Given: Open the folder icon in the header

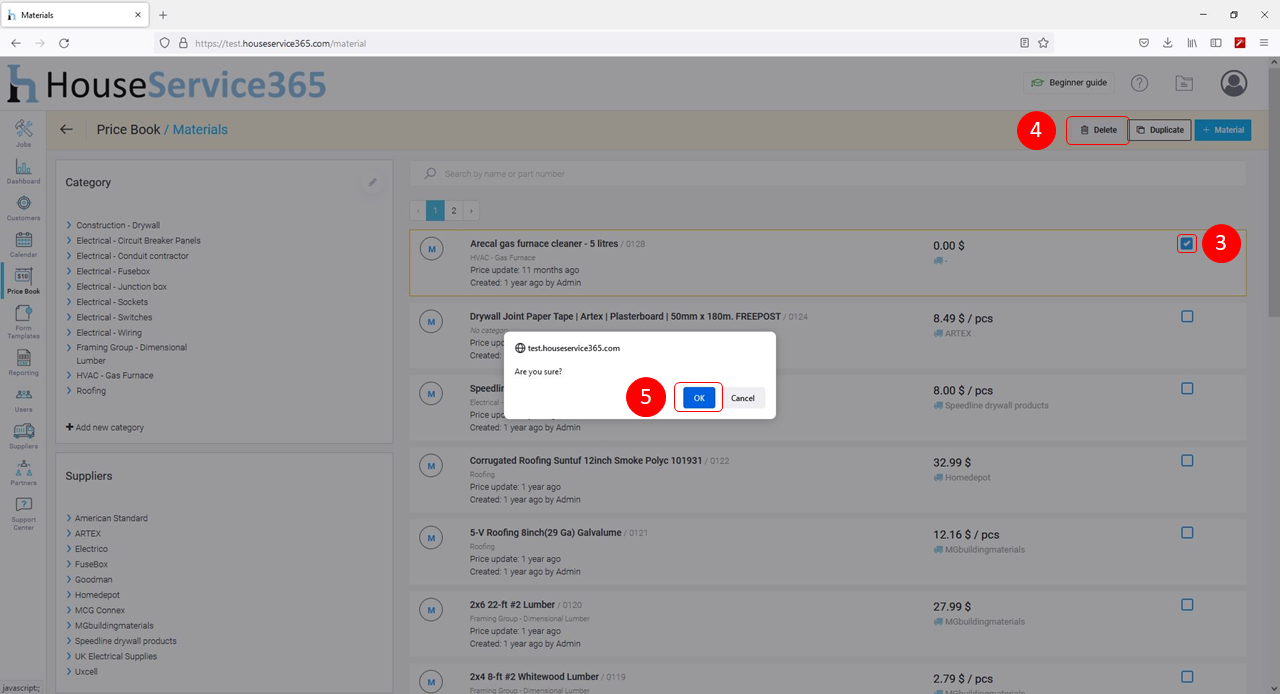Looking at the screenshot, I should click(1184, 83).
